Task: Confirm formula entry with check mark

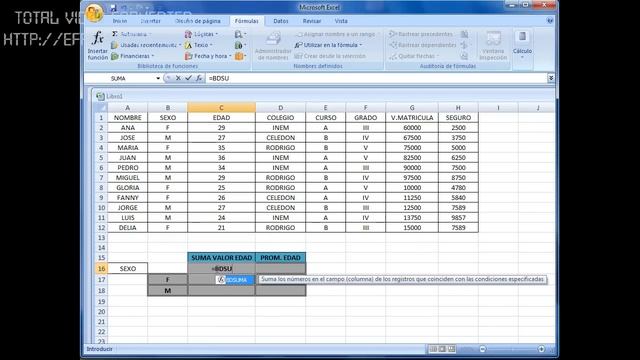Action: coord(188,78)
